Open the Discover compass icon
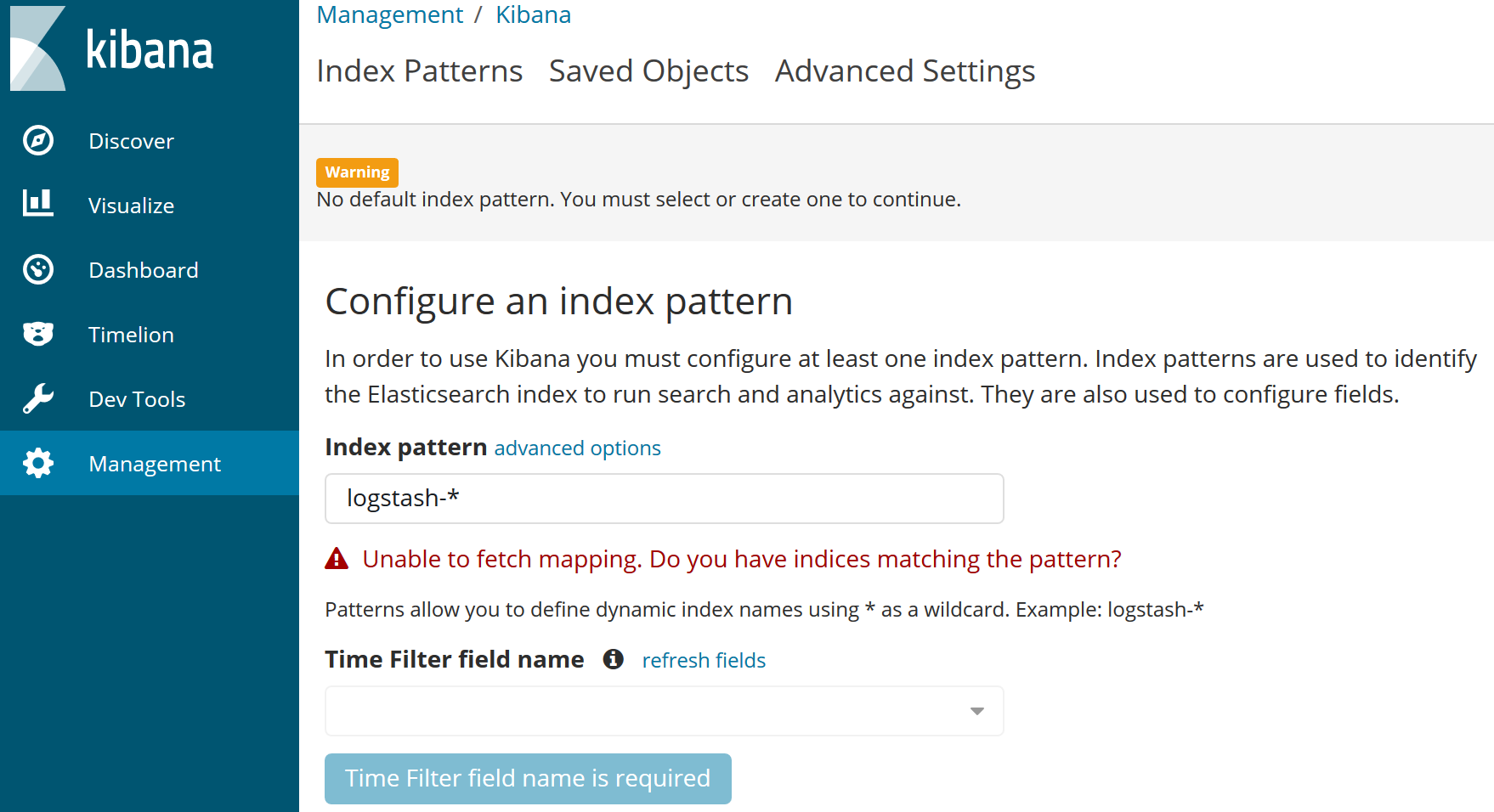1494x812 pixels. 37,141
